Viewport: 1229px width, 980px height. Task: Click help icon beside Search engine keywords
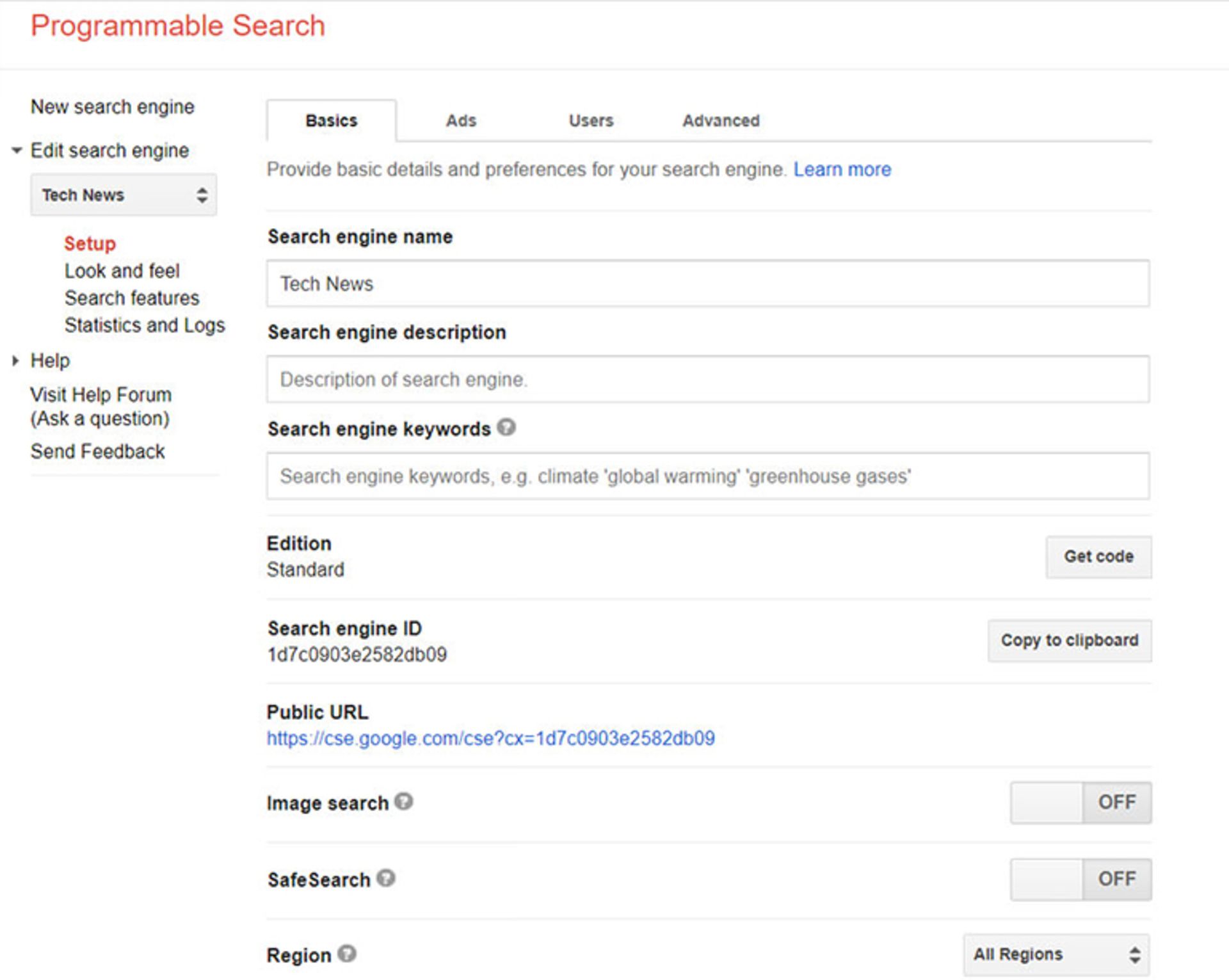506,427
